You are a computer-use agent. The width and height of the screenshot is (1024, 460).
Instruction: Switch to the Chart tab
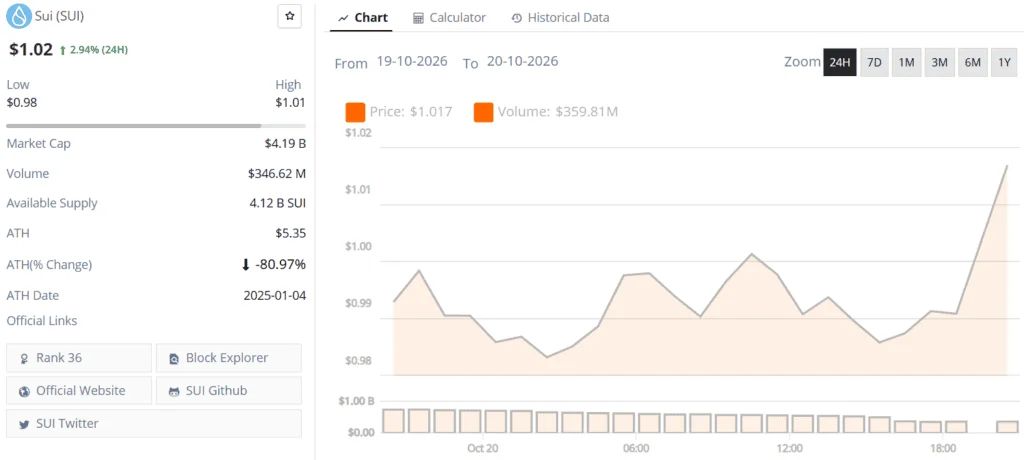click(362, 18)
